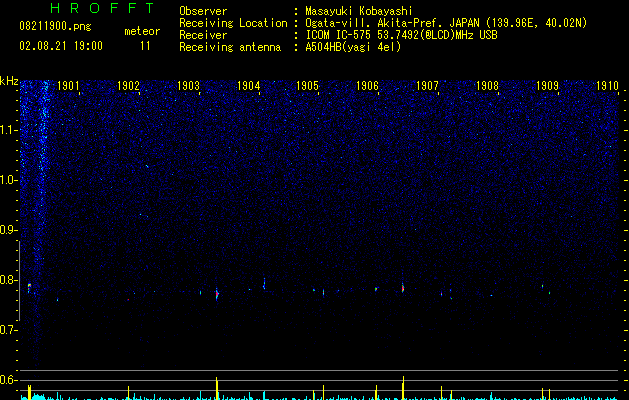Select observer name Masayuki Kobayashi
This screenshot has width=629, height=400.
point(359,11)
